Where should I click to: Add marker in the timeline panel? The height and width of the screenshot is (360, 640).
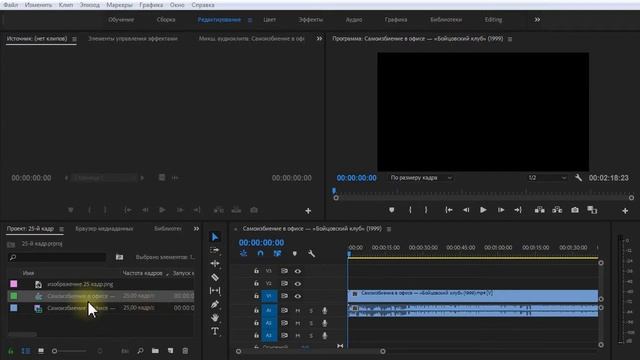[295, 253]
